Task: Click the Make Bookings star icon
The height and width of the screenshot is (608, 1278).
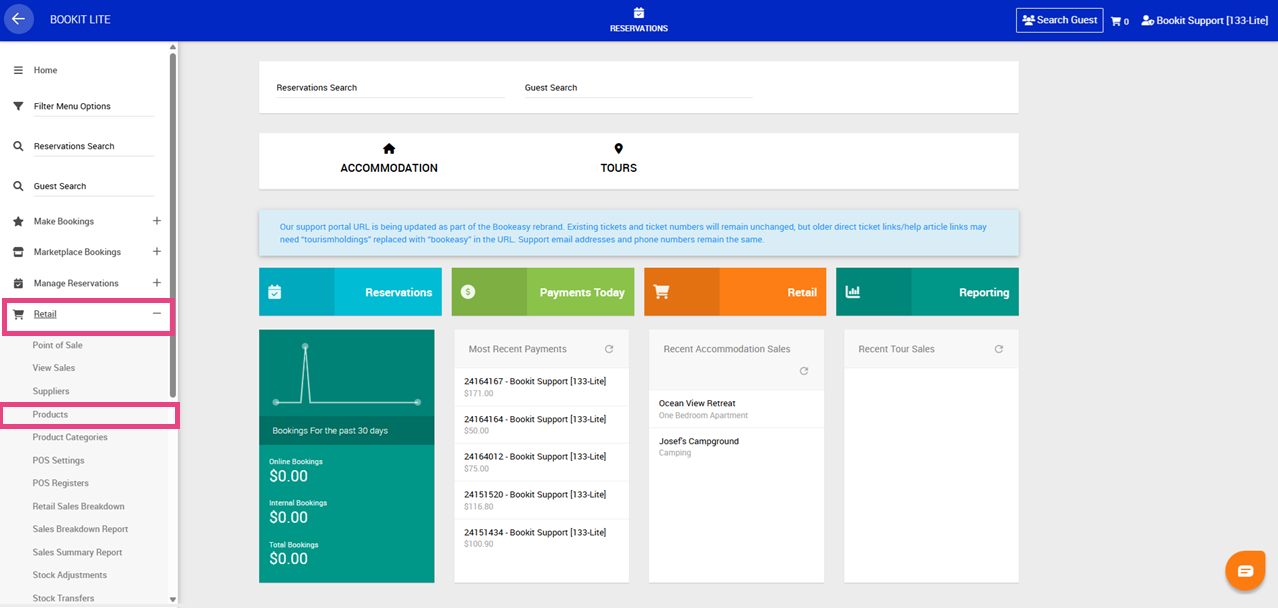Action: tap(18, 221)
